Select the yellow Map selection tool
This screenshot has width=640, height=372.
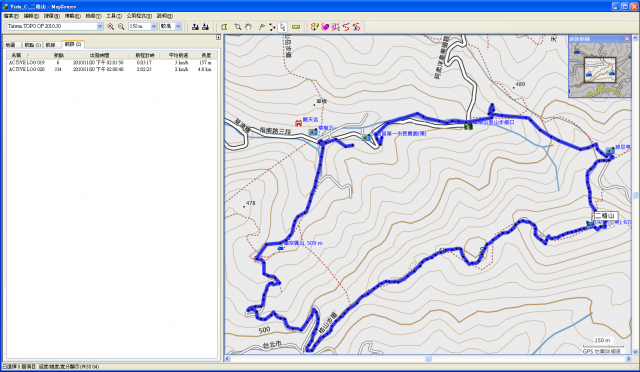pos(224,27)
